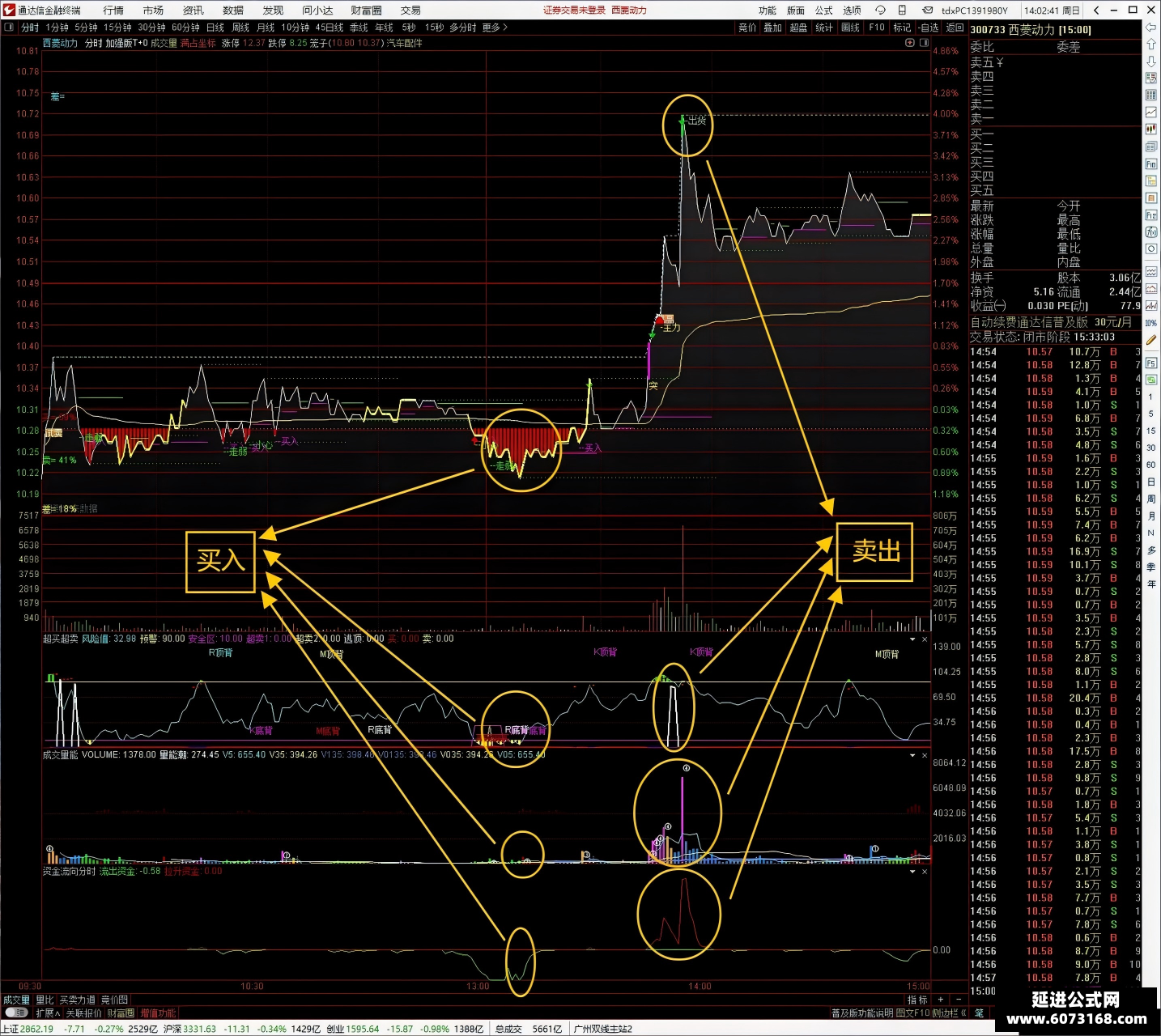The height and width of the screenshot is (1036, 1161).
Task: Click the 10% zoom sidebar icon
Action: (x=1151, y=323)
